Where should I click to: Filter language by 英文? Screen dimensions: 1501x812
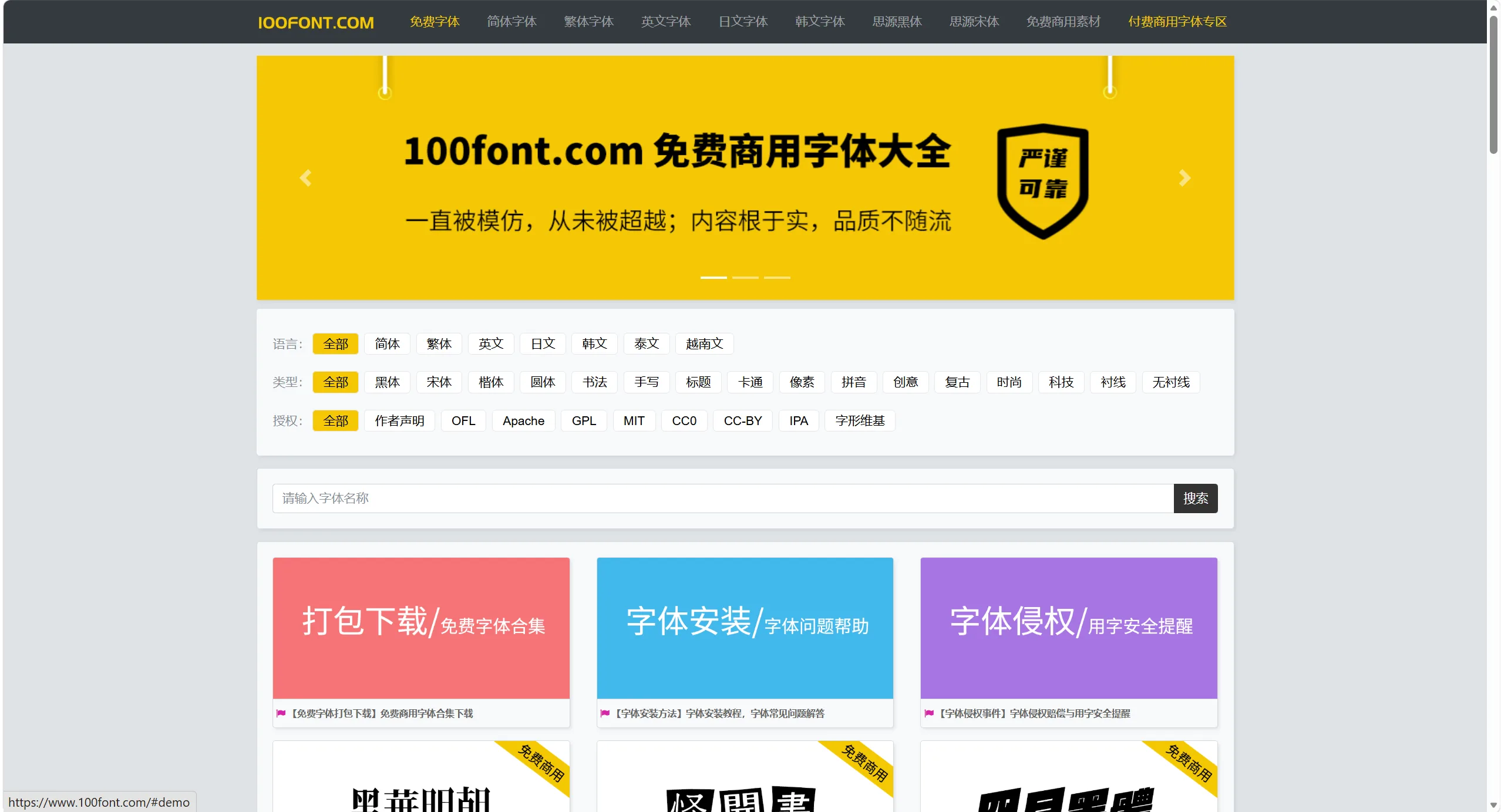[491, 343]
